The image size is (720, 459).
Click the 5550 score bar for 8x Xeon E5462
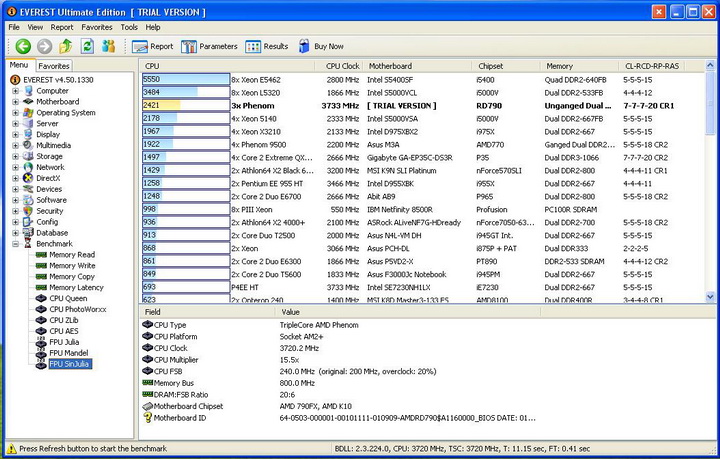point(186,80)
